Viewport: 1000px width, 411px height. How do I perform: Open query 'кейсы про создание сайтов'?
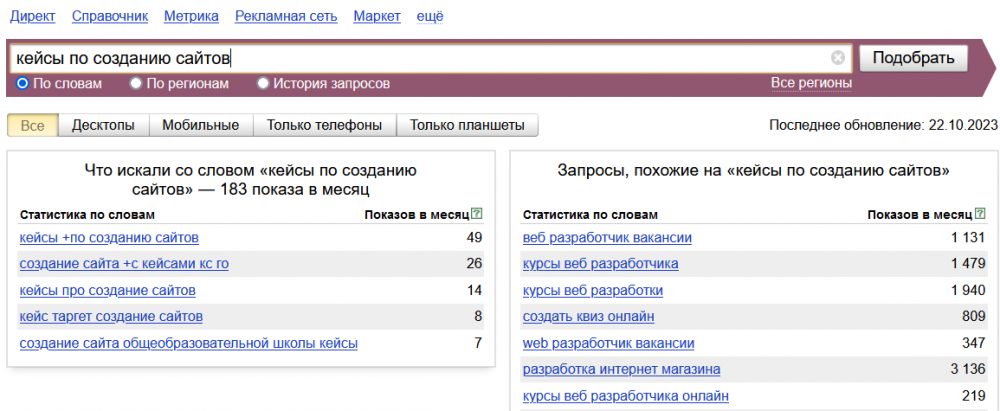pos(108,291)
